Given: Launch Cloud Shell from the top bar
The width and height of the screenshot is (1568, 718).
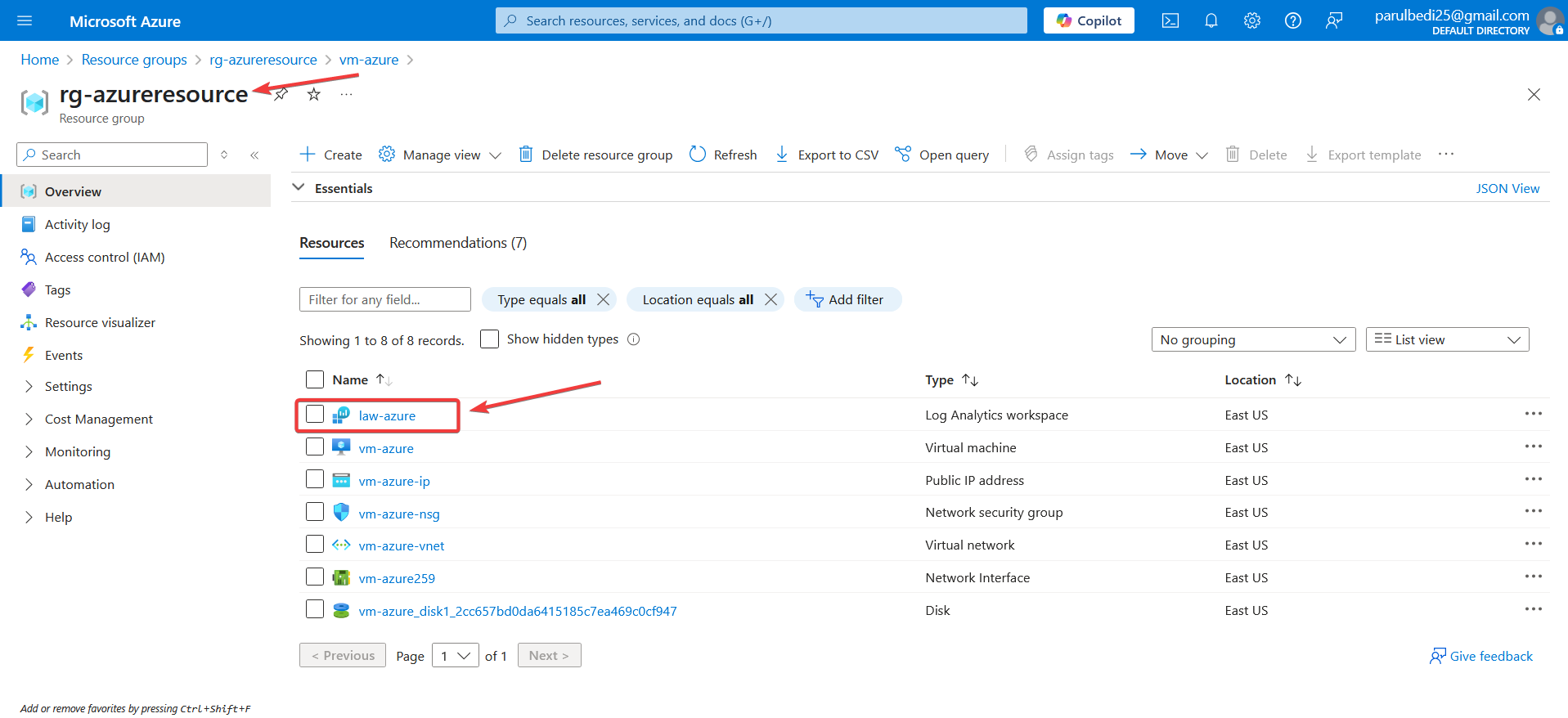Looking at the screenshot, I should 1170,20.
